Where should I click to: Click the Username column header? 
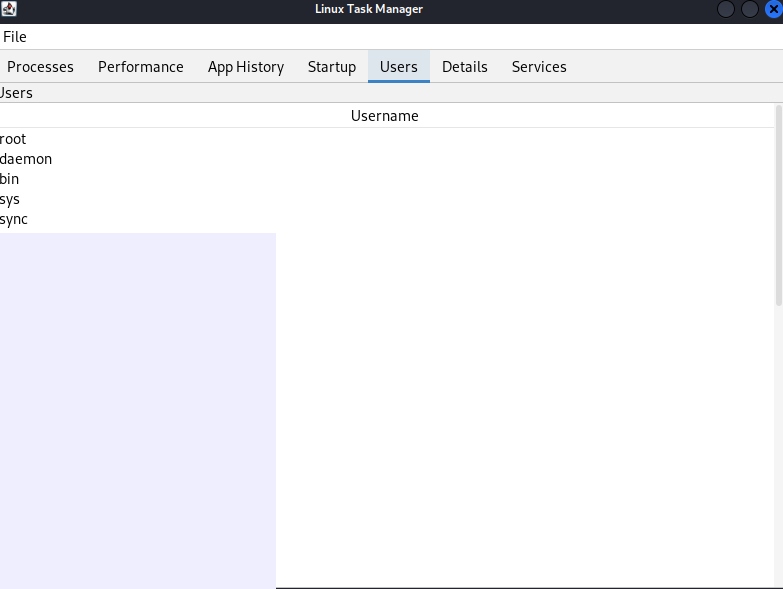click(x=385, y=116)
